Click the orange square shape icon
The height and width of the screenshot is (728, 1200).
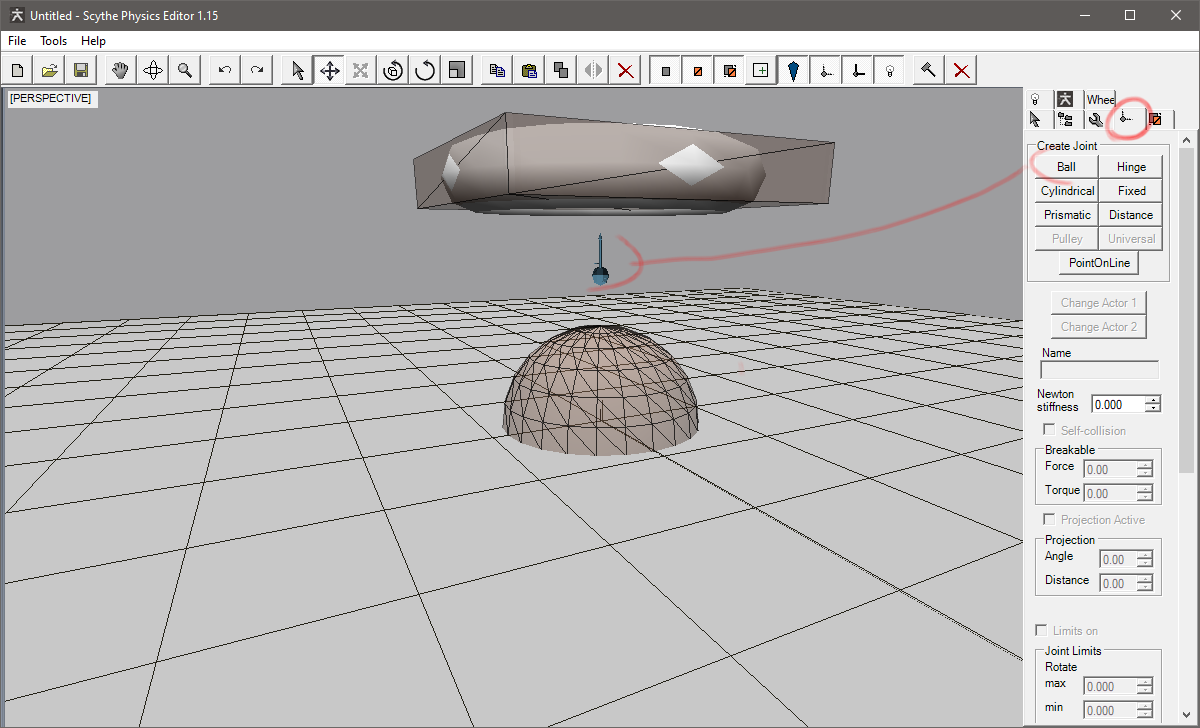[x=697, y=70]
